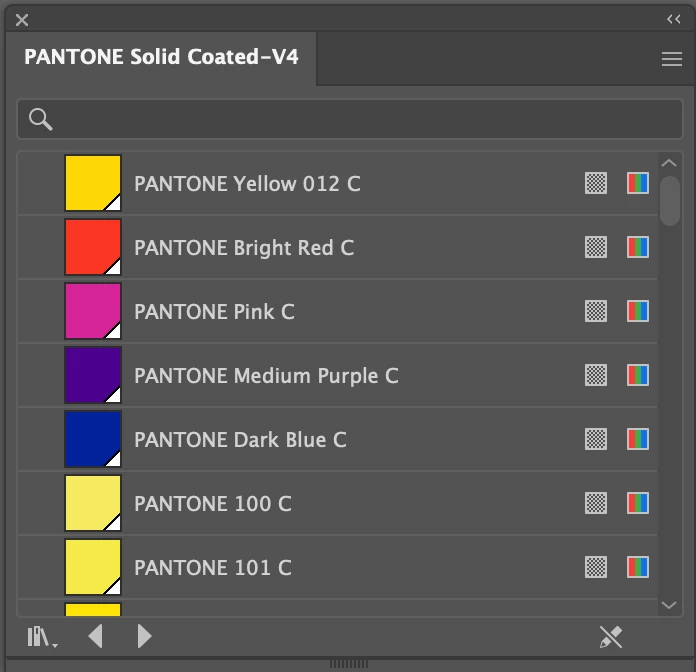
Task: Open the Swatch Libraries menu icon
Action: pos(41,636)
